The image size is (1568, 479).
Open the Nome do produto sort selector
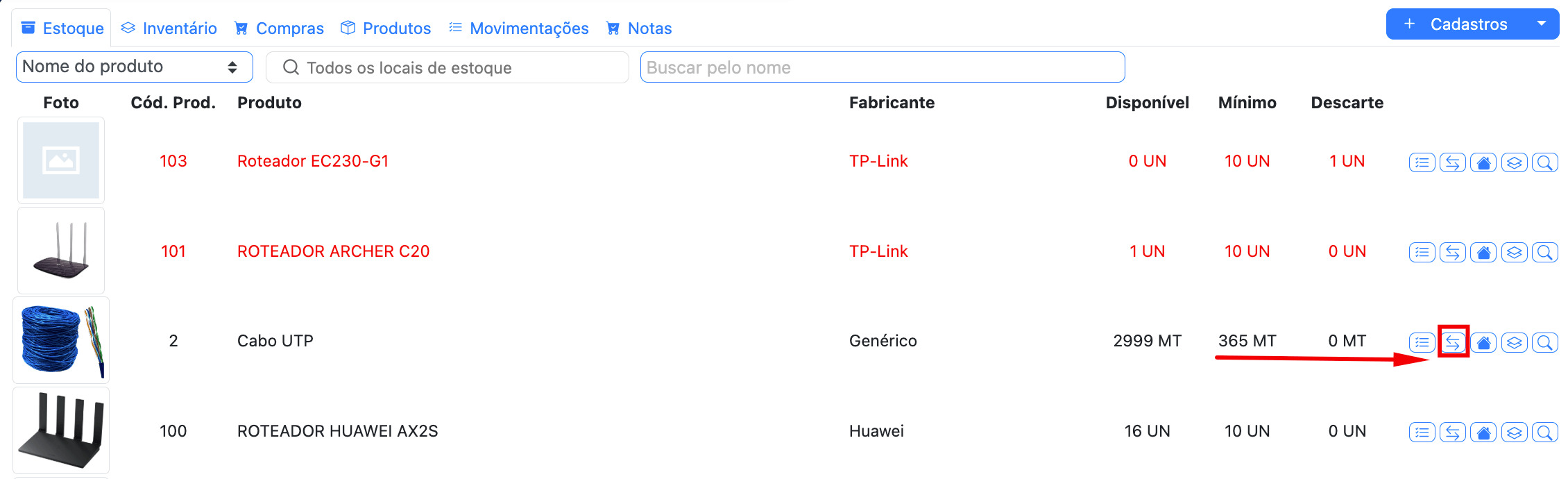click(134, 67)
